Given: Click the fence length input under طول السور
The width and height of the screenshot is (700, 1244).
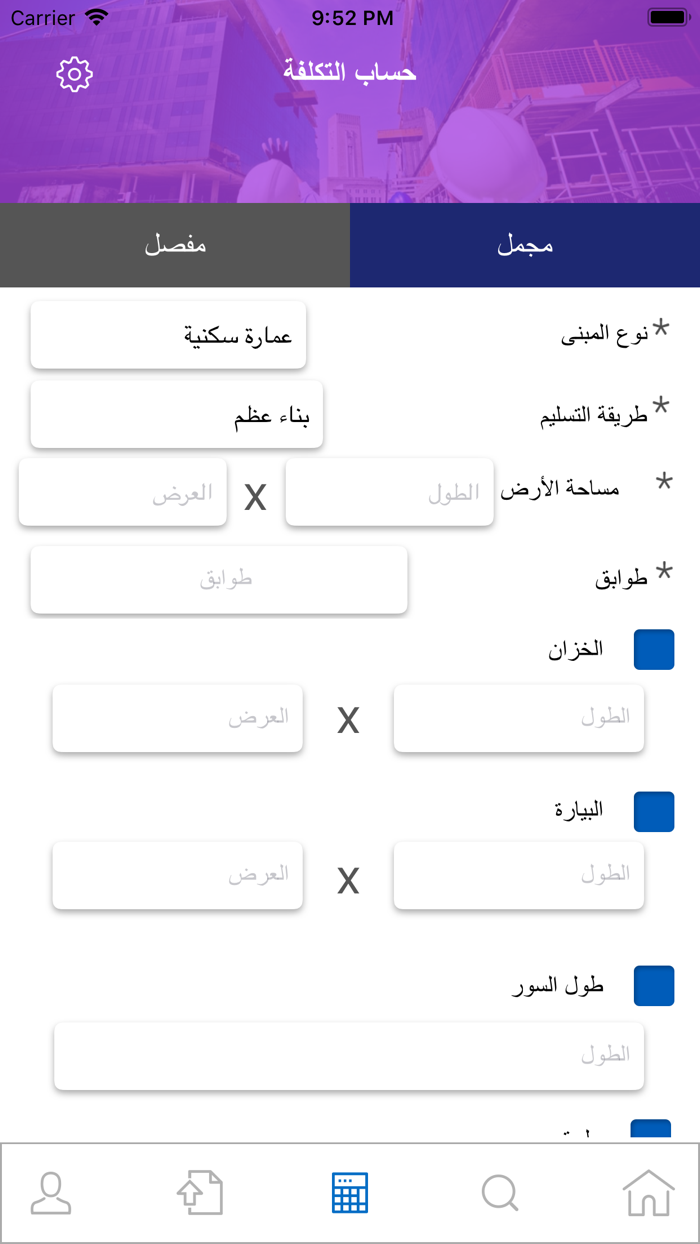Looking at the screenshot, I should click(x=349, y=1055).
